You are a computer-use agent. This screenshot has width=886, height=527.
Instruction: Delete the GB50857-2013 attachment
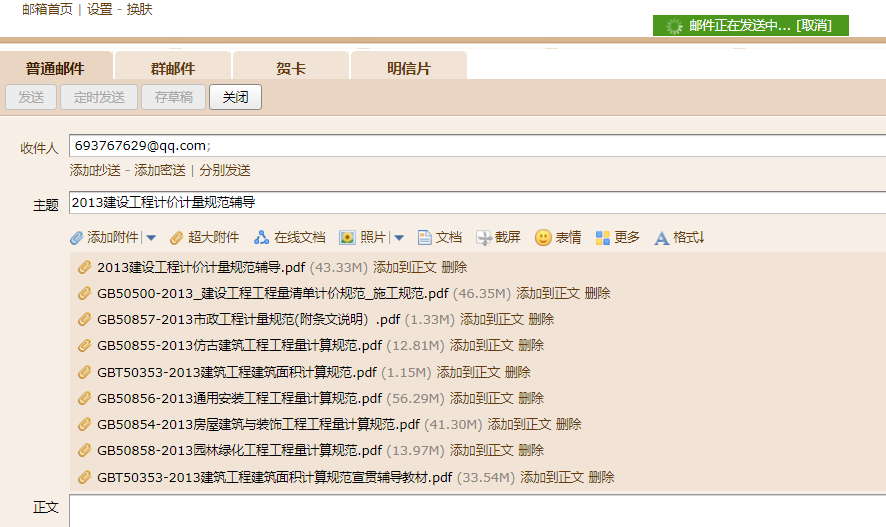pos(541,319)
